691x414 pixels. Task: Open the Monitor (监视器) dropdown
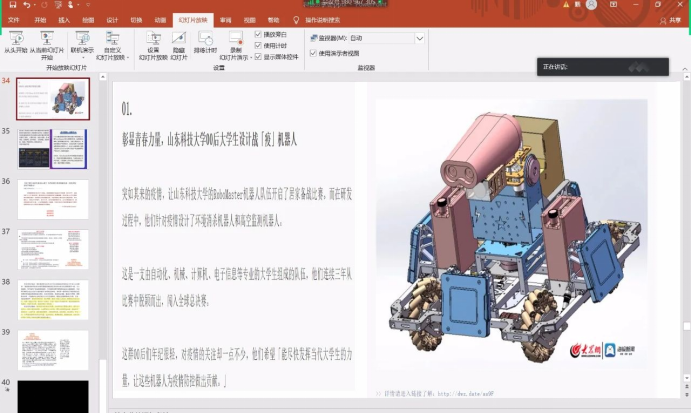[420, 38]
